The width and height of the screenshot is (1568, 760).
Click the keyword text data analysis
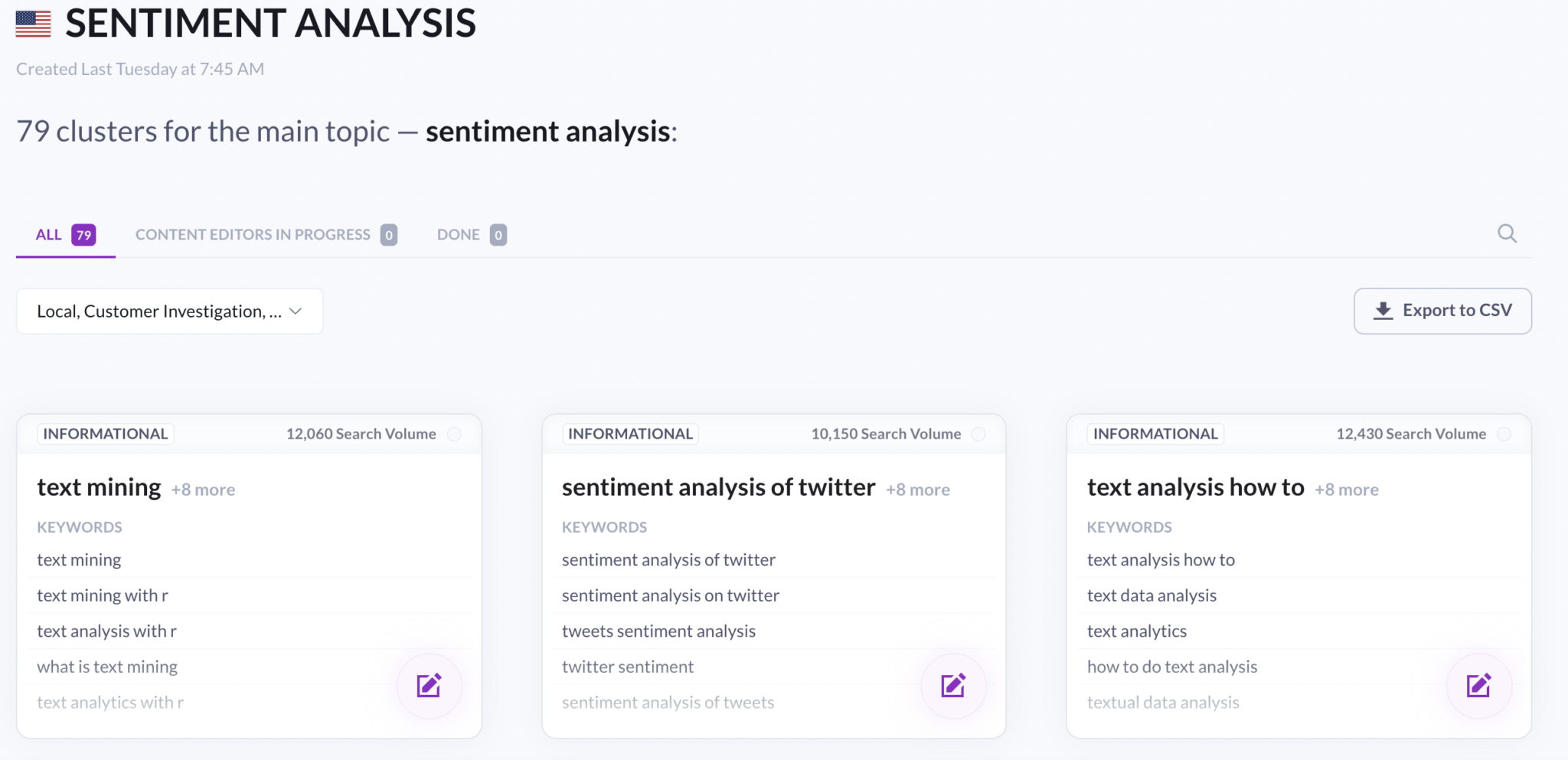pos(1151,595)
